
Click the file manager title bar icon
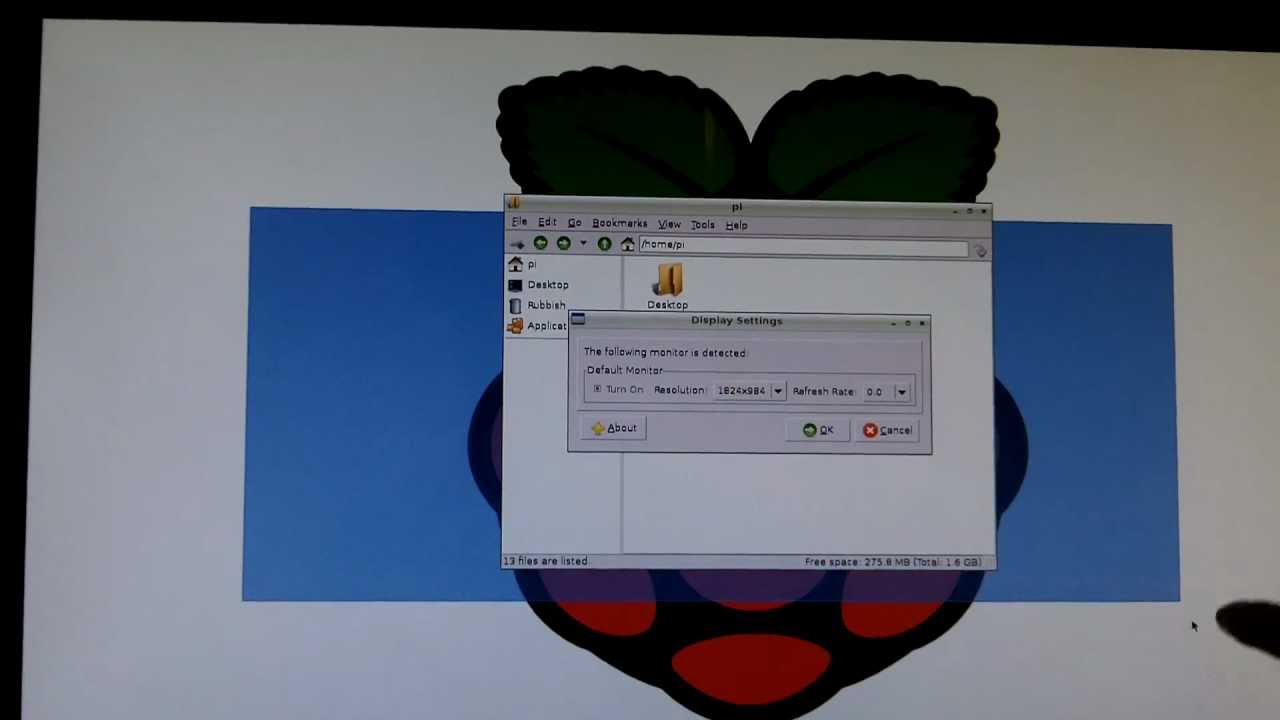(x=513, y=203)
